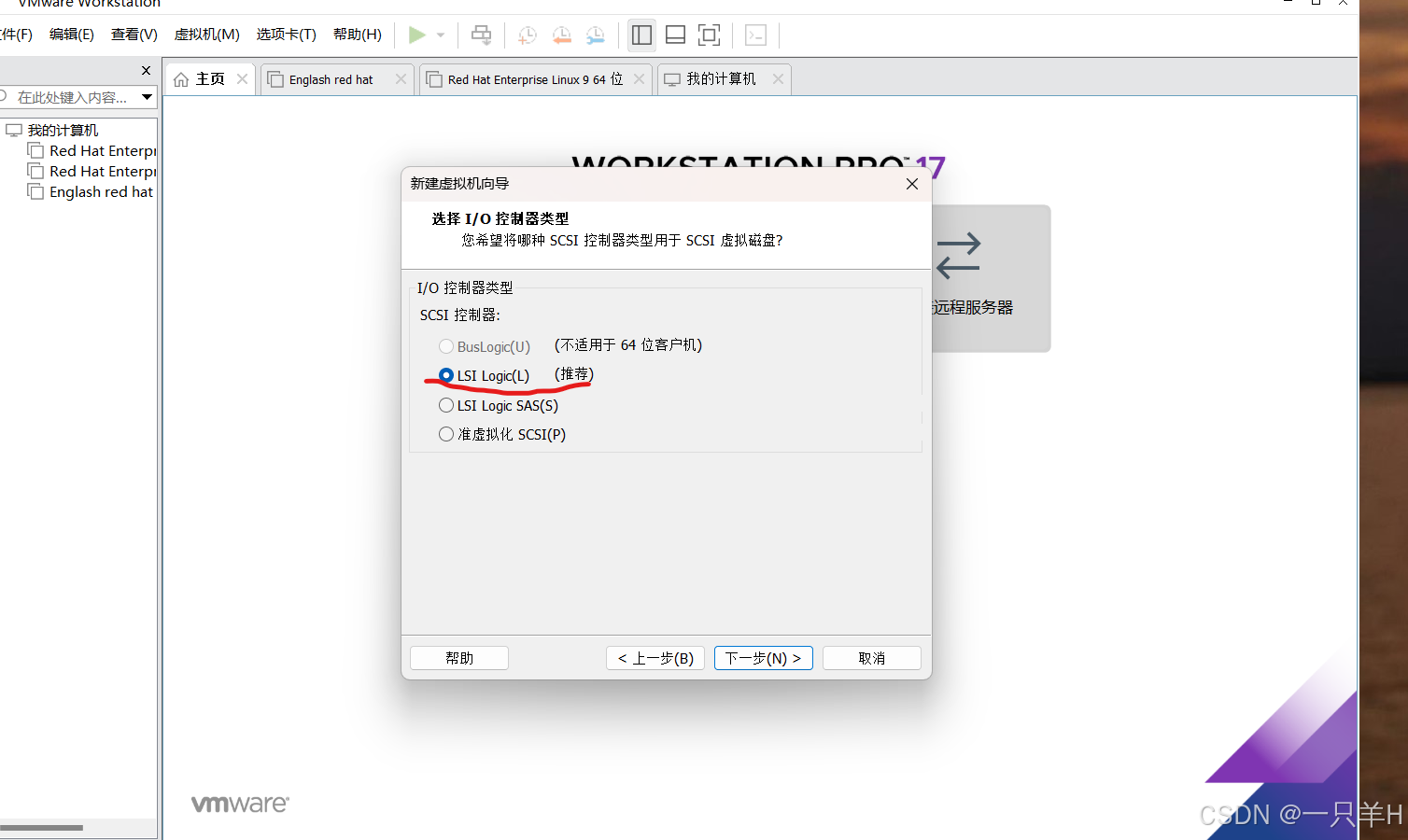Toggle the library sidebar view icon
The height and width of the screenshot is (840, 1408).
pos(641,35)
